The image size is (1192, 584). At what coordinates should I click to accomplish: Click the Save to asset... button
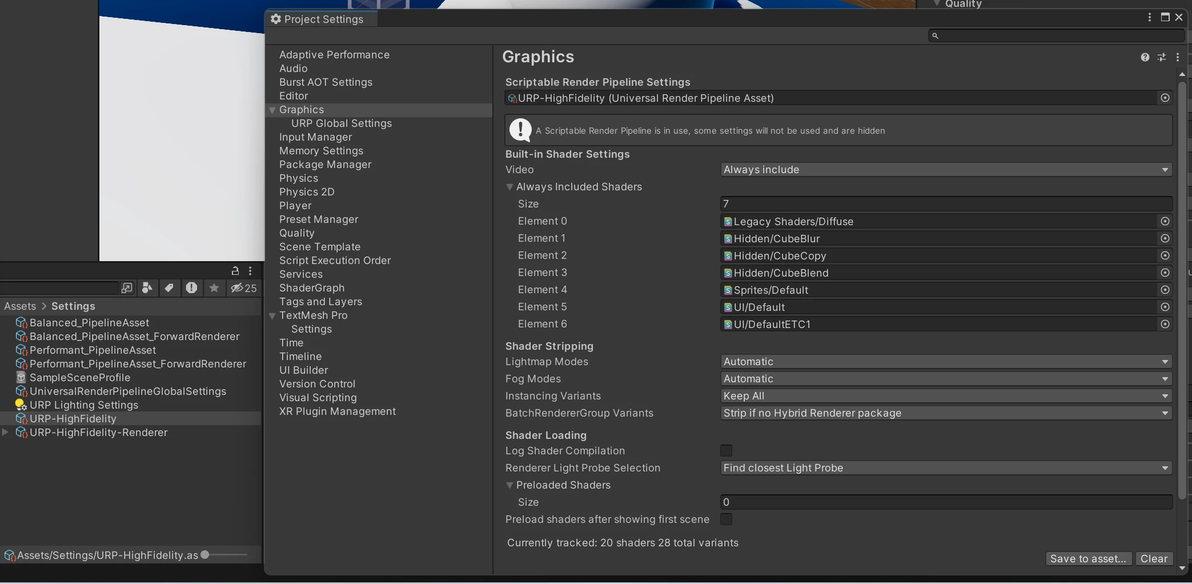[x=1088, y=559]
